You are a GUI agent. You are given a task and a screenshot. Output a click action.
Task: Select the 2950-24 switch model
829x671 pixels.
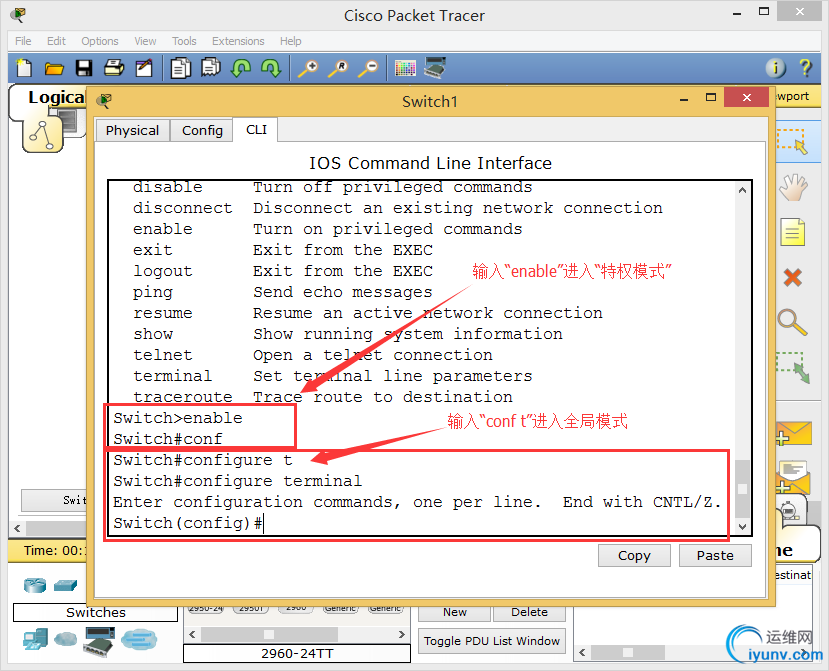206,608
